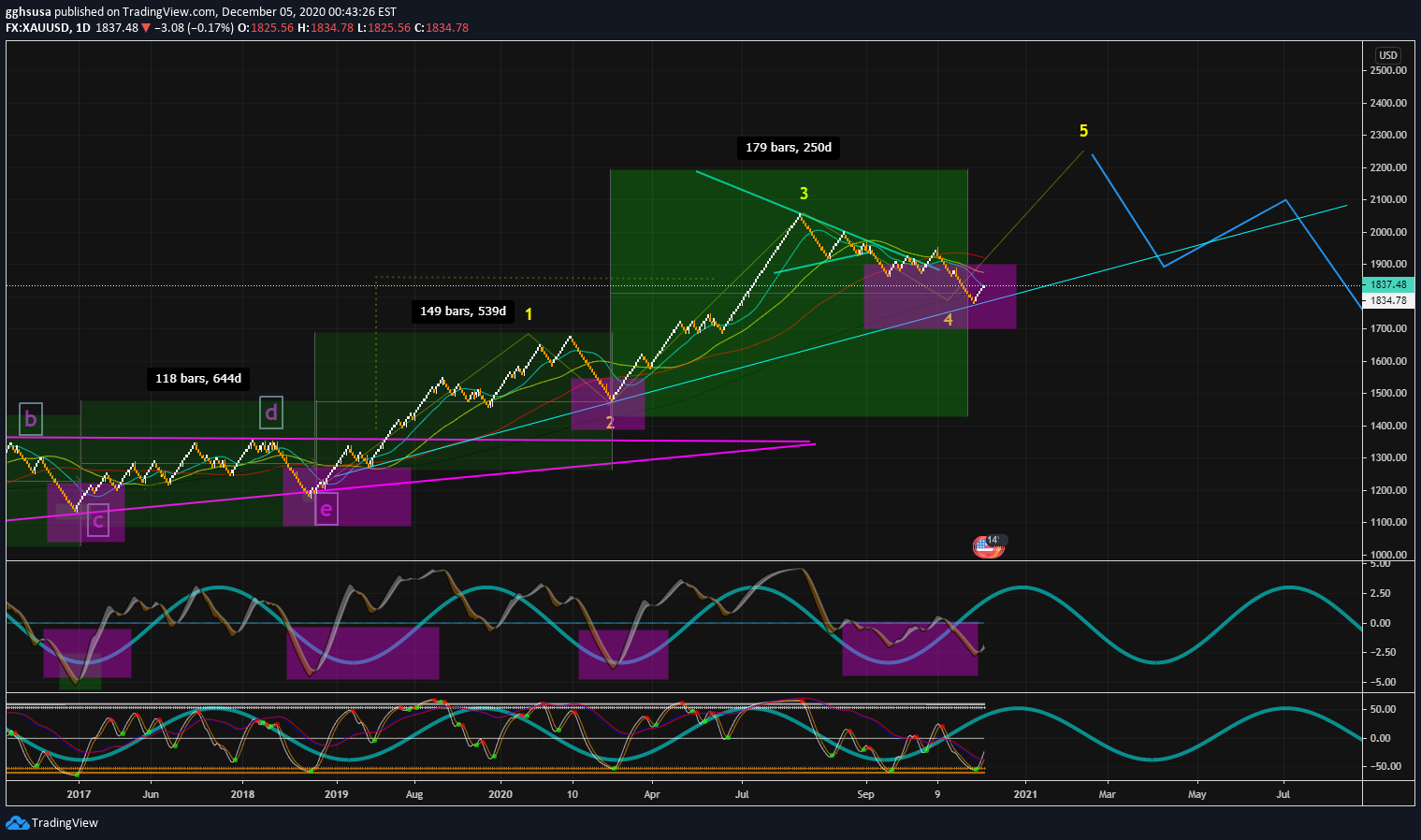This screenshot has width=1421, height=840.
Task: Click the 2.50 indicator axis label
Action: [x=1382, y=593]
